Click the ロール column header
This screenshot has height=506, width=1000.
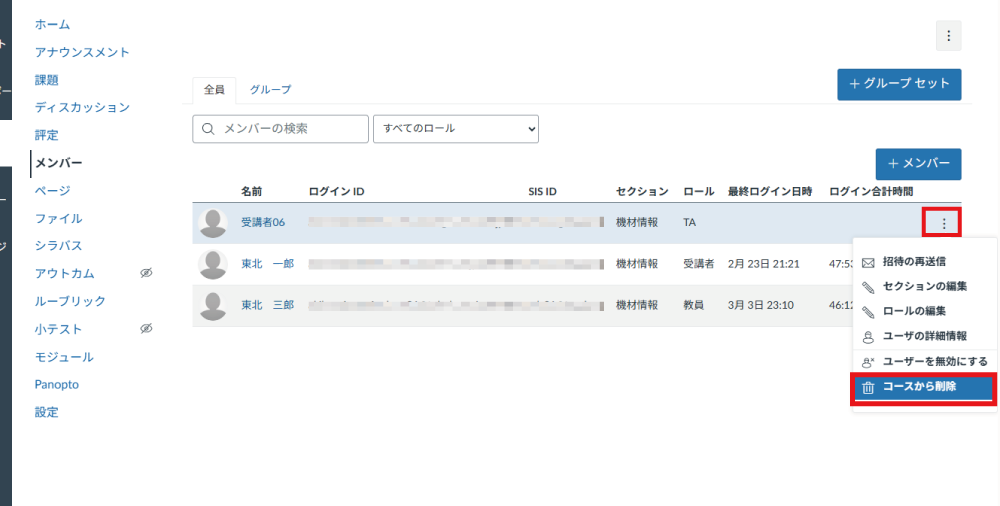(x=699, y=191)
